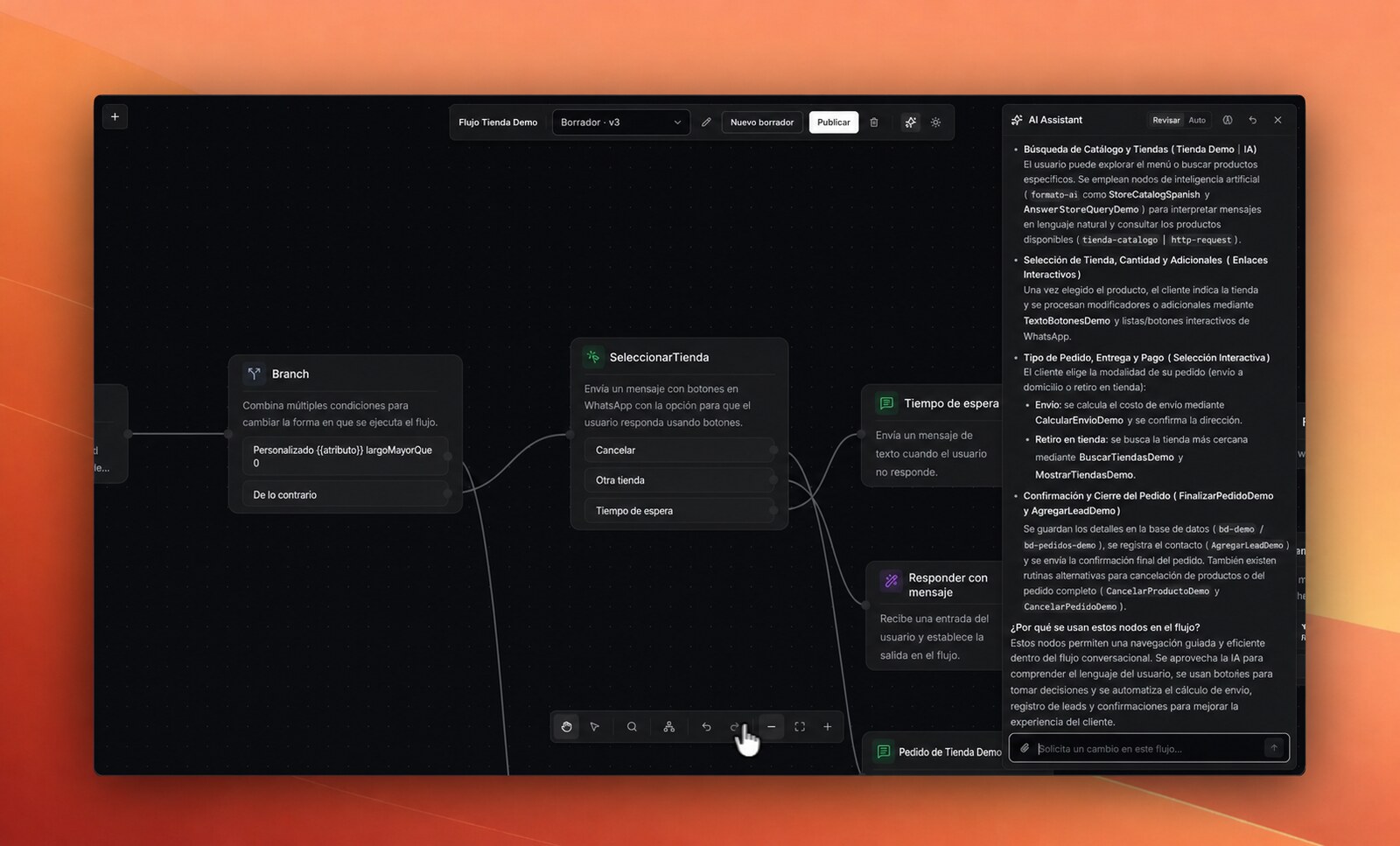Image resolution: width=1400 pixels, height=846 pixels.
Task: Switch assistant mode to Revisar
Action: (1165, 120)
